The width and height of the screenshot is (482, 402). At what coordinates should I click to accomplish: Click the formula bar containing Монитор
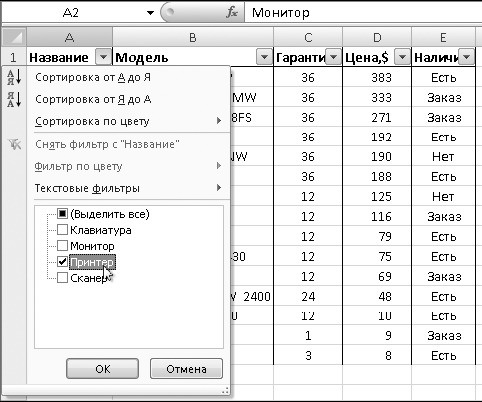click(363, 13)
